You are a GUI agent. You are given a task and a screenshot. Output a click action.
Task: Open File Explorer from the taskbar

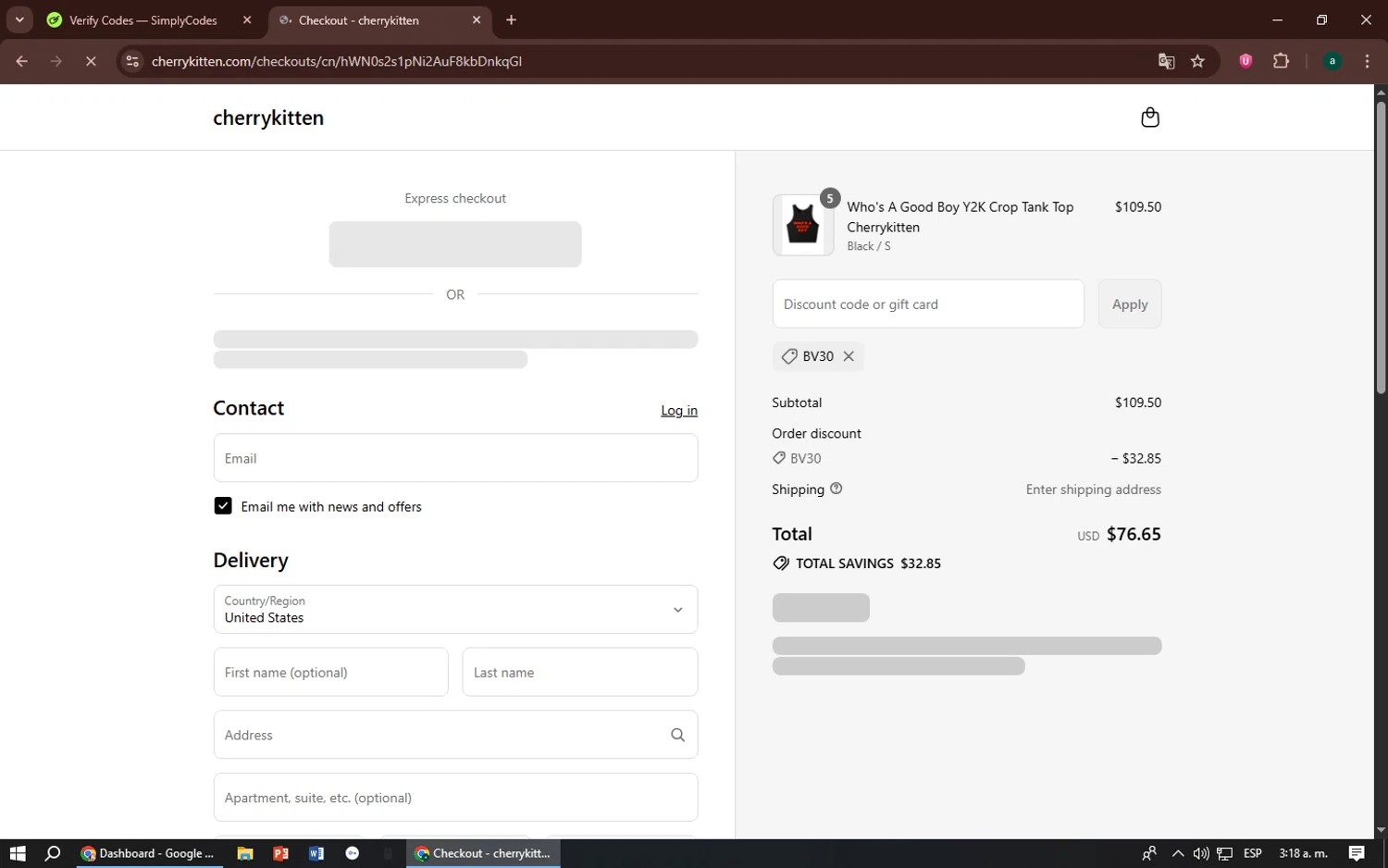click(x=245, y=853)
